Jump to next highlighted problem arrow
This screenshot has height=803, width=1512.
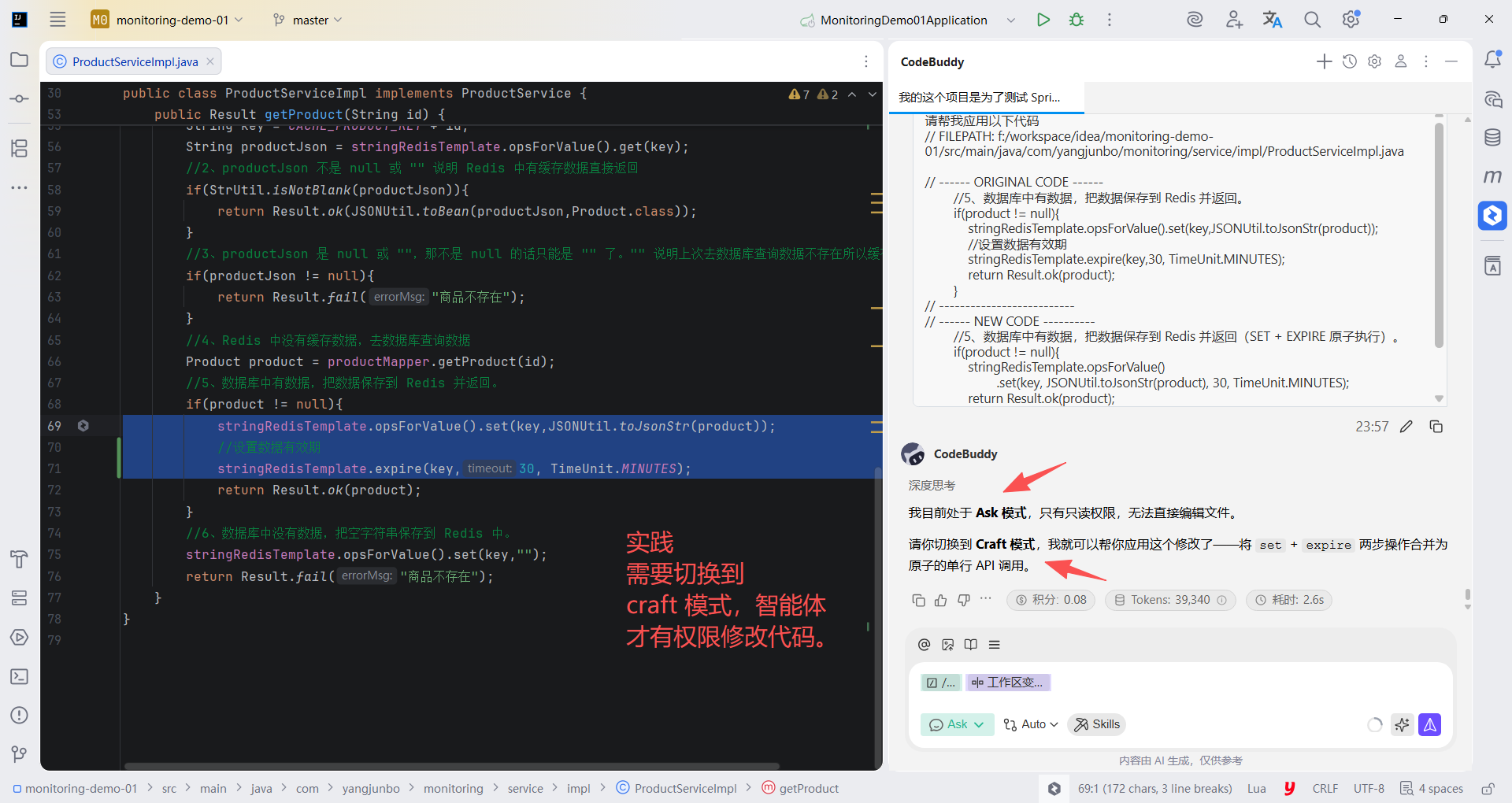[873, 94]
